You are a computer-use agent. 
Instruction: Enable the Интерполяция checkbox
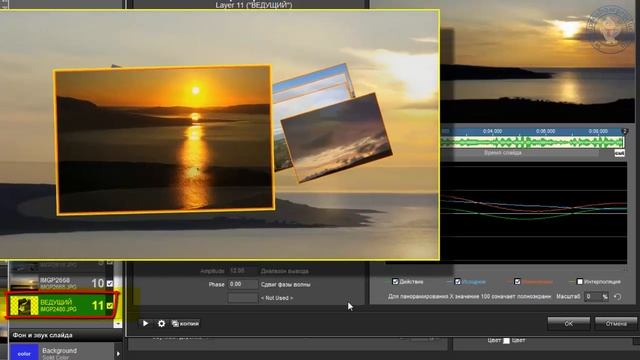coord(580,282)
